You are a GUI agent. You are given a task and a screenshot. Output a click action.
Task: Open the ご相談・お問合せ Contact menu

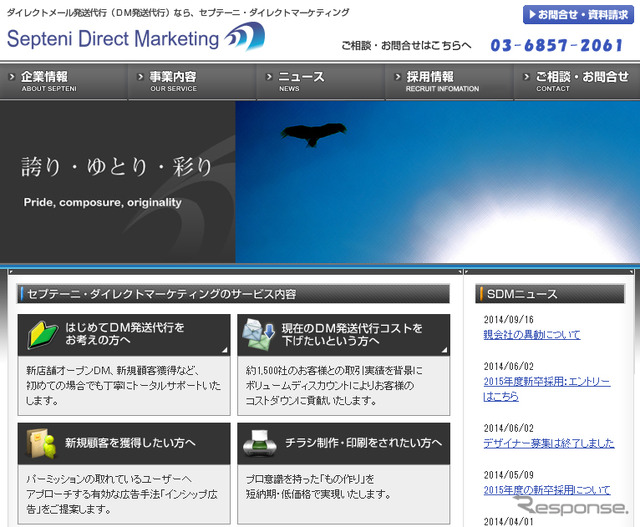576,81
